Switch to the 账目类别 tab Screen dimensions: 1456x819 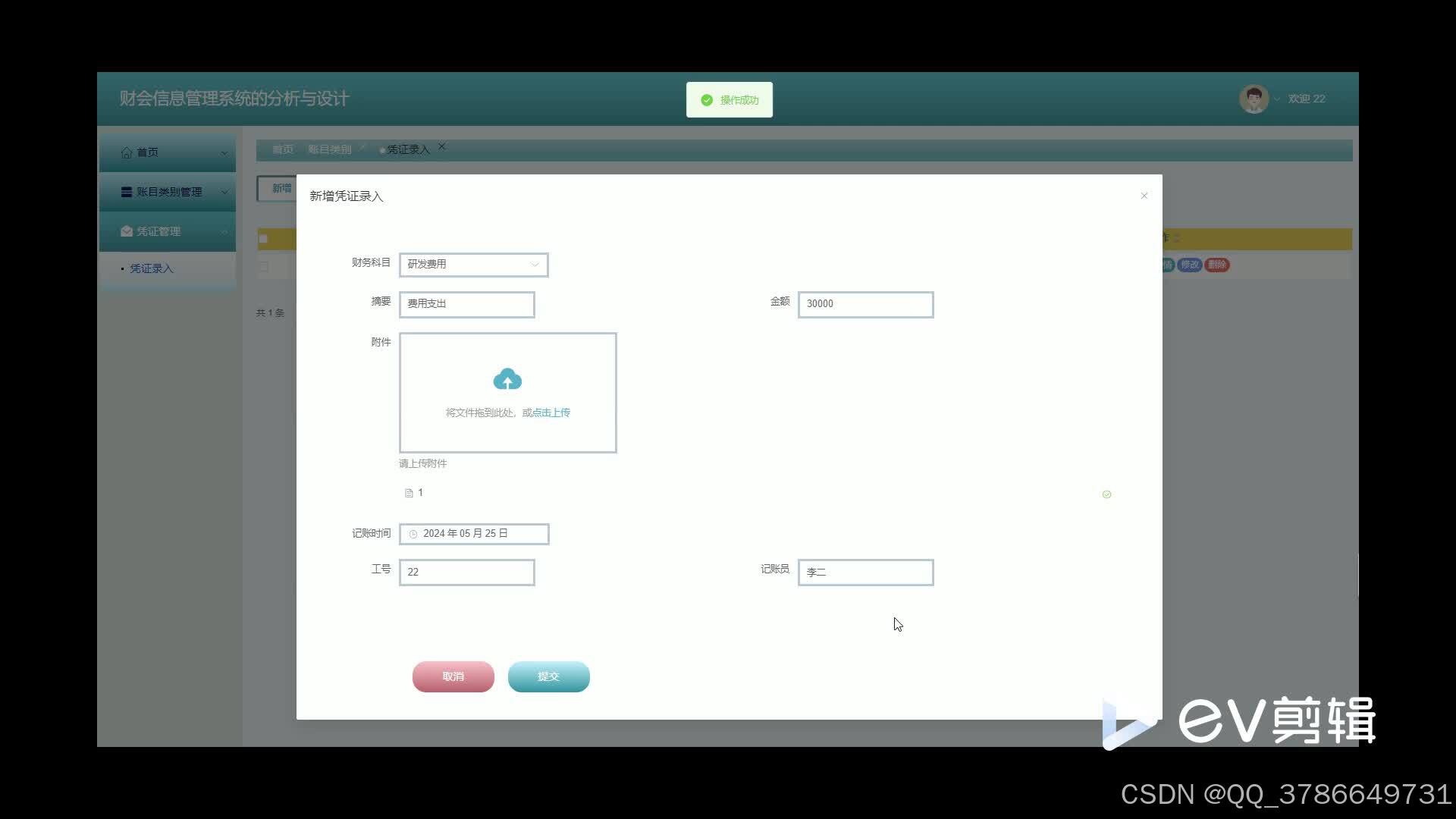[x=329, y=149]
